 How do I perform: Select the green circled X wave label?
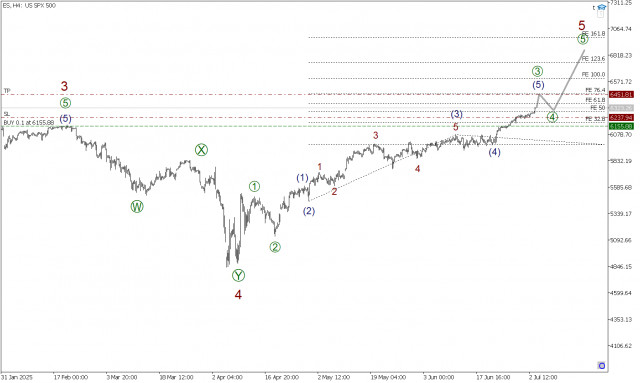click(x=201, y=150)
